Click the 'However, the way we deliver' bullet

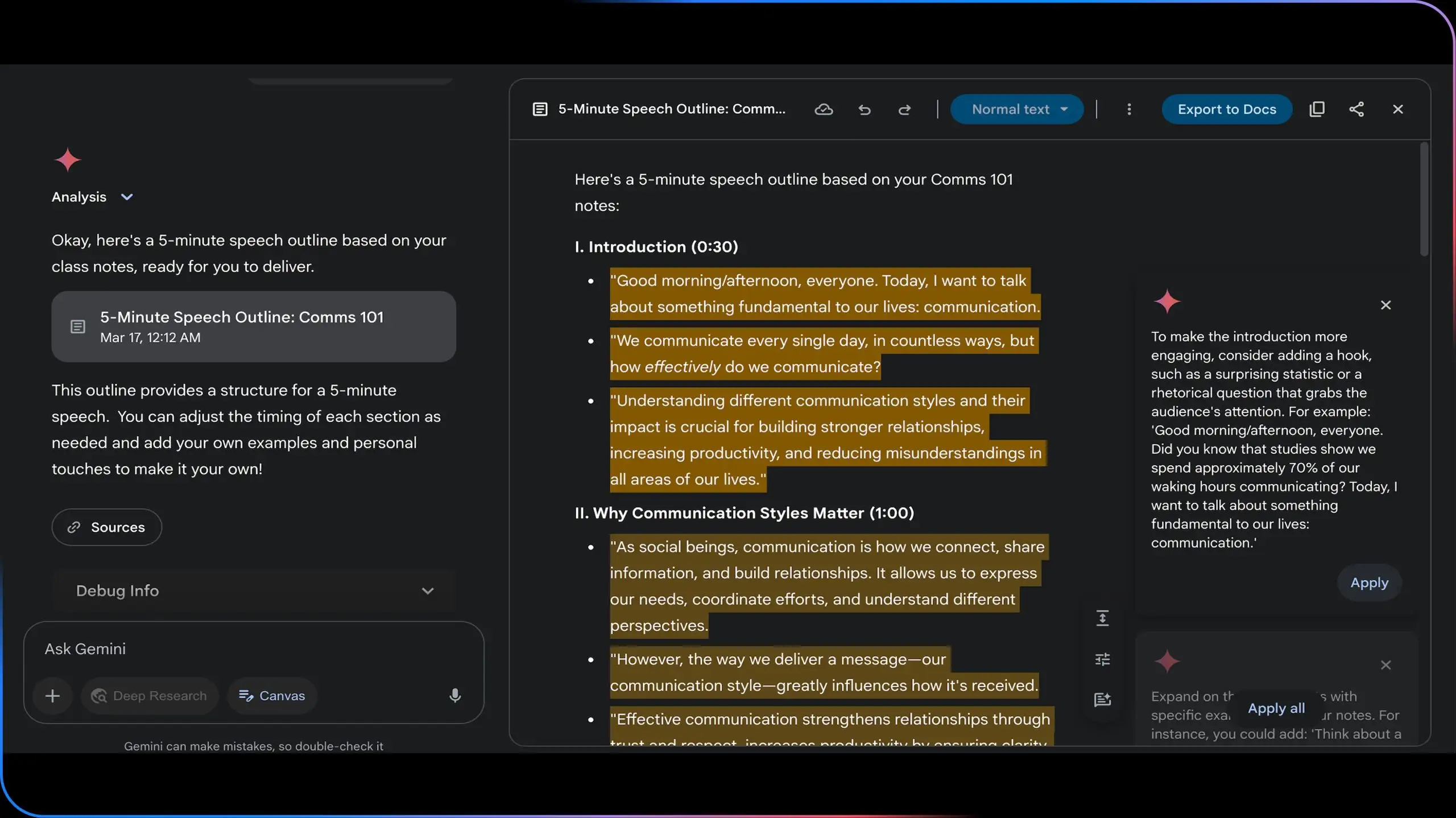click(825, 672)
